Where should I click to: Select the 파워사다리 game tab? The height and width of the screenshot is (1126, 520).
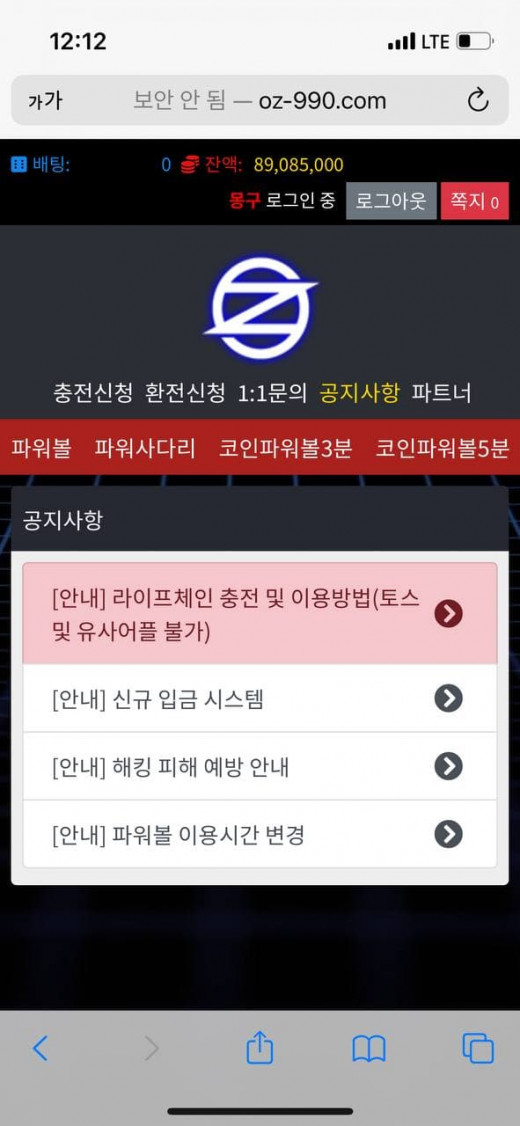pyautogui.click(x=145, y=448)
